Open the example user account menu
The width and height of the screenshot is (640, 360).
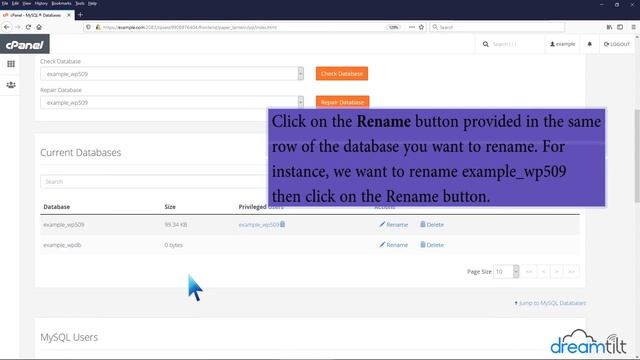[x=562, y=44]
